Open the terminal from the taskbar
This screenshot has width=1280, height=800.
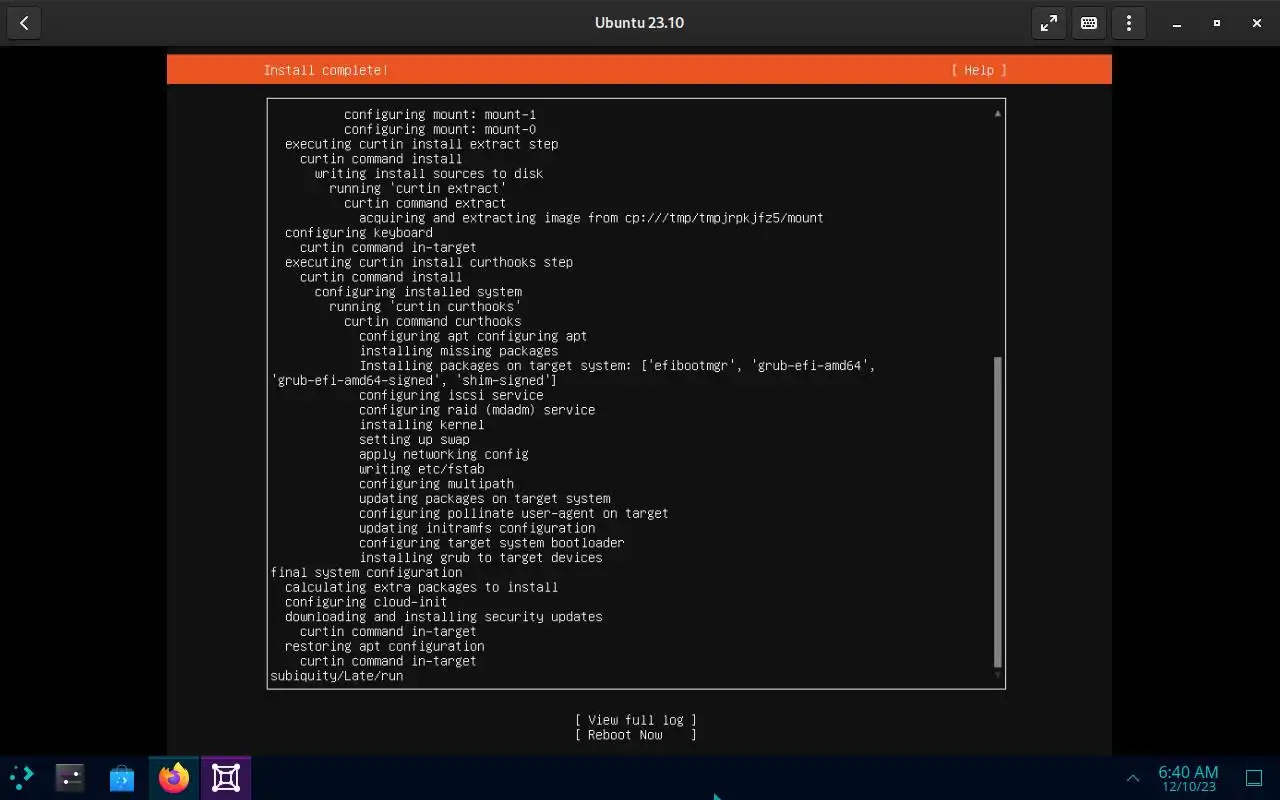70,777
